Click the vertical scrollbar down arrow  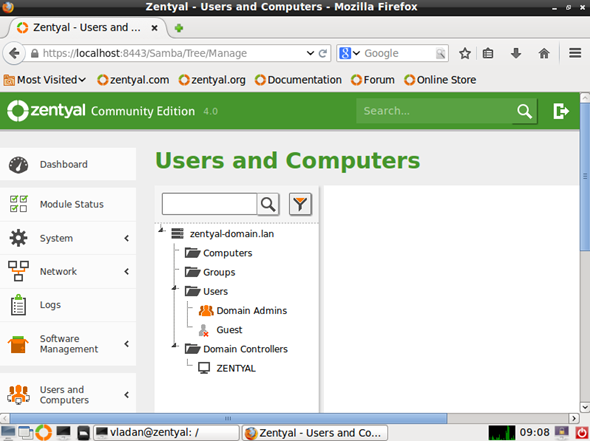coord(585,407)
